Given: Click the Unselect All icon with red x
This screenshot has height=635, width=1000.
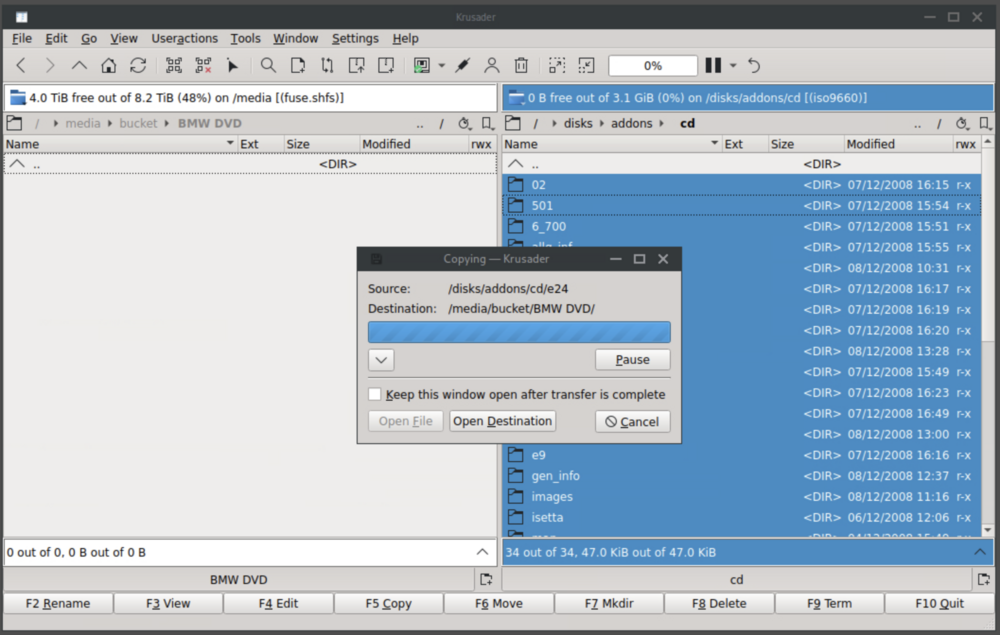Looking at the screenshot, I should pos(203,65).
